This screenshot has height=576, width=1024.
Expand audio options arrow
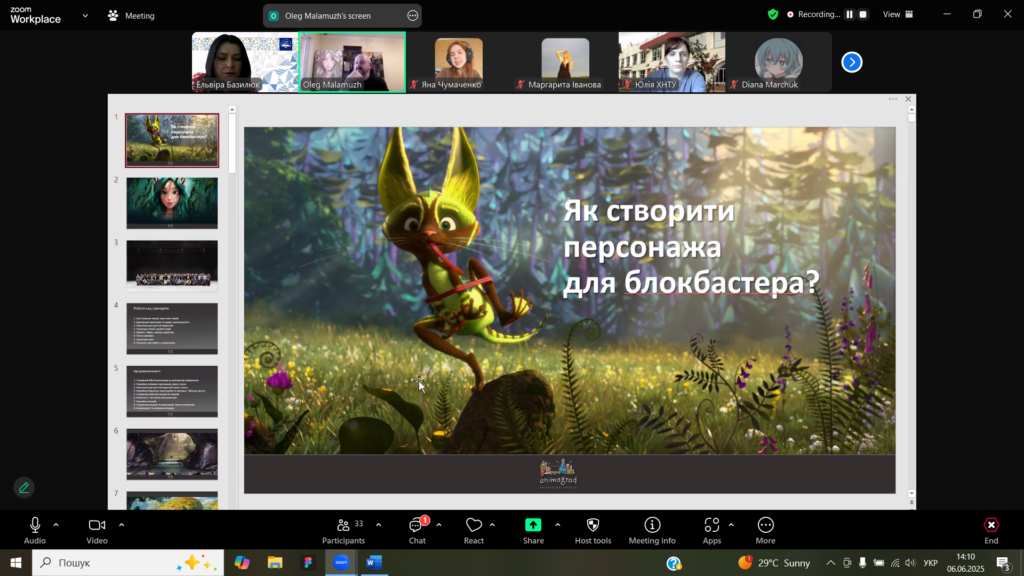[x=56, y=525]
